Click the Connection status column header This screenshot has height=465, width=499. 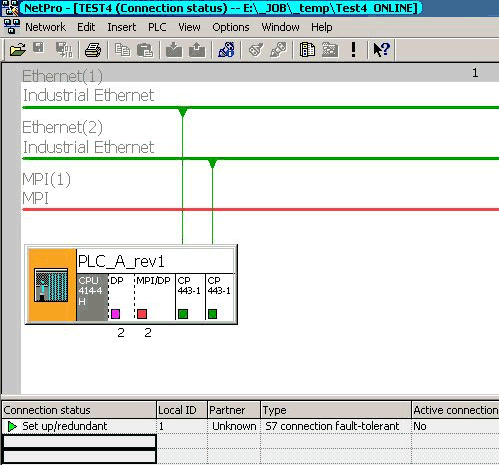(79, 410)
